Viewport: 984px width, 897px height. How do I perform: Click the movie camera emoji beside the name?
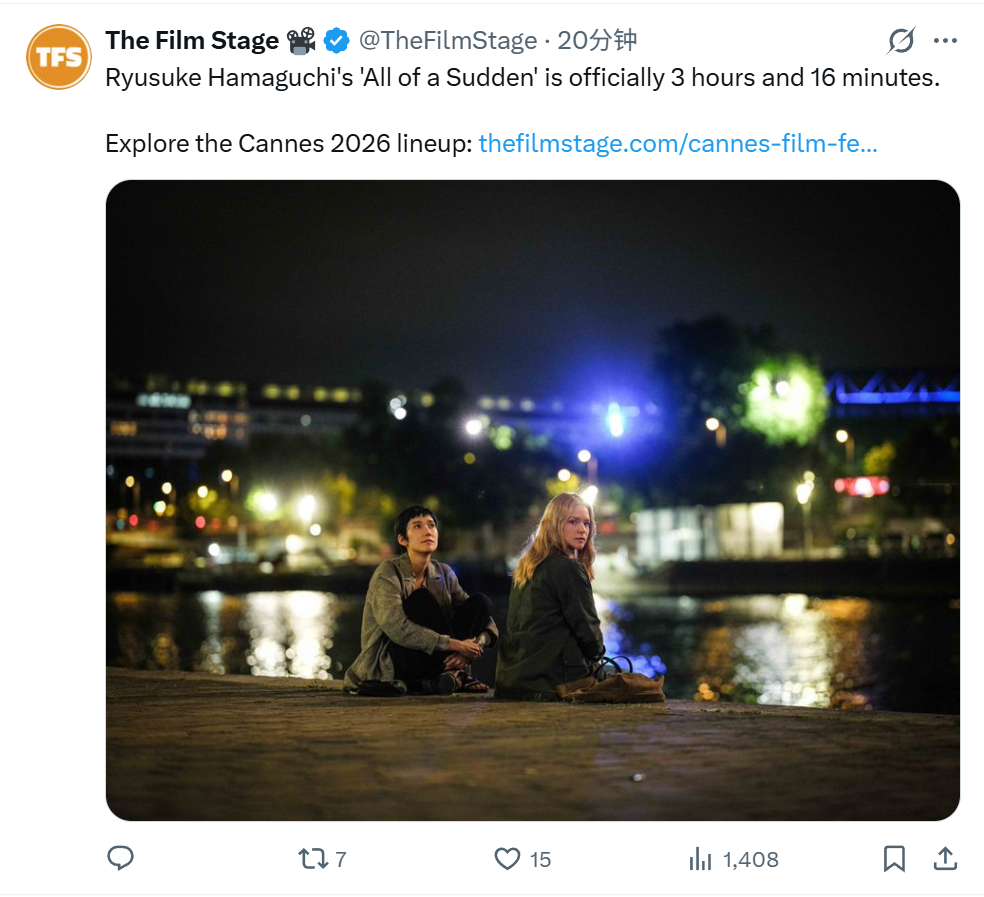tap(301, 41)
